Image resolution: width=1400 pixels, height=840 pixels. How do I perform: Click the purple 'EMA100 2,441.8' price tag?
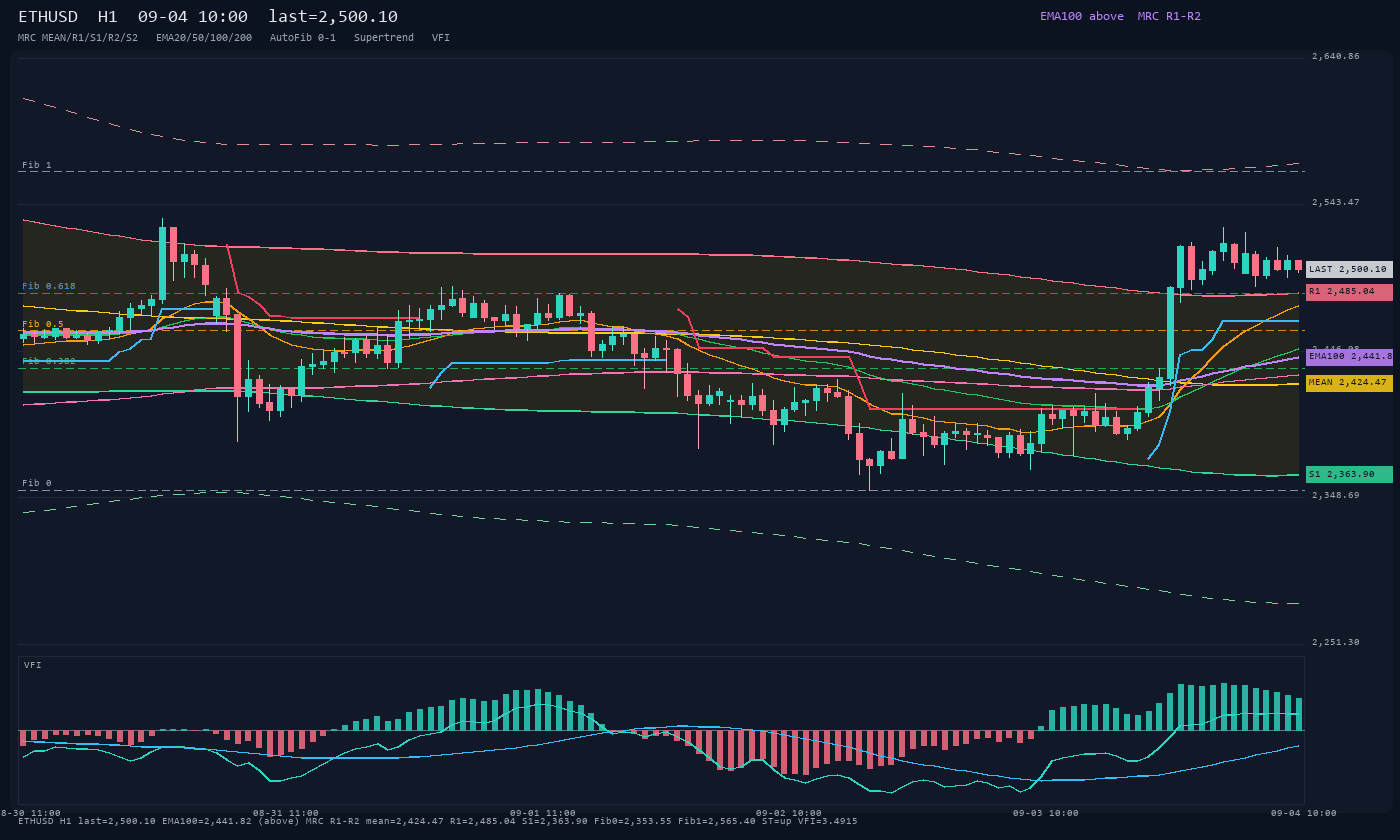click(1349, 356)
